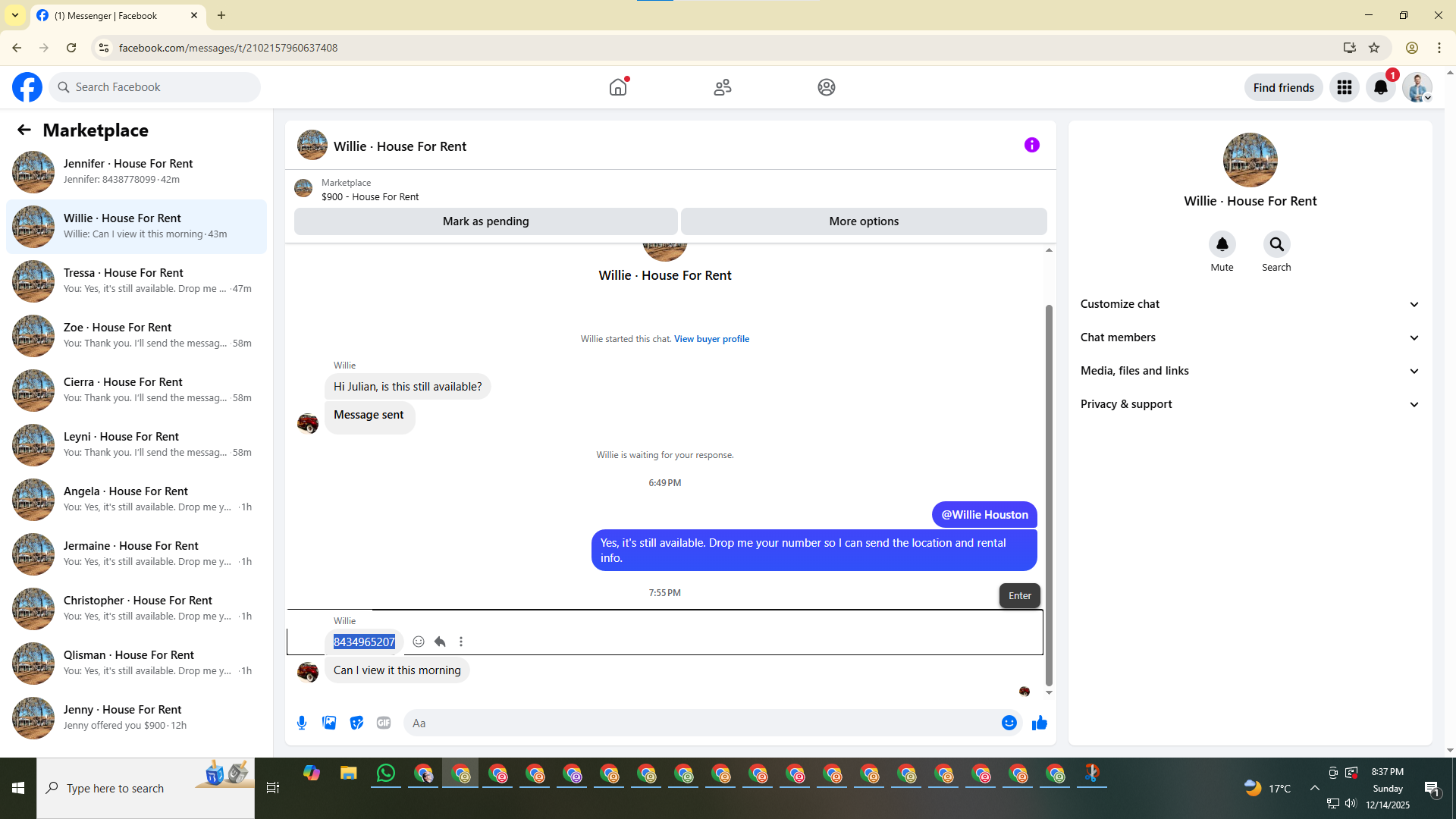The width and height of the screenshot is (1456, 819).
Task: React to Willie's phone number message
Action: coord(419,642)
